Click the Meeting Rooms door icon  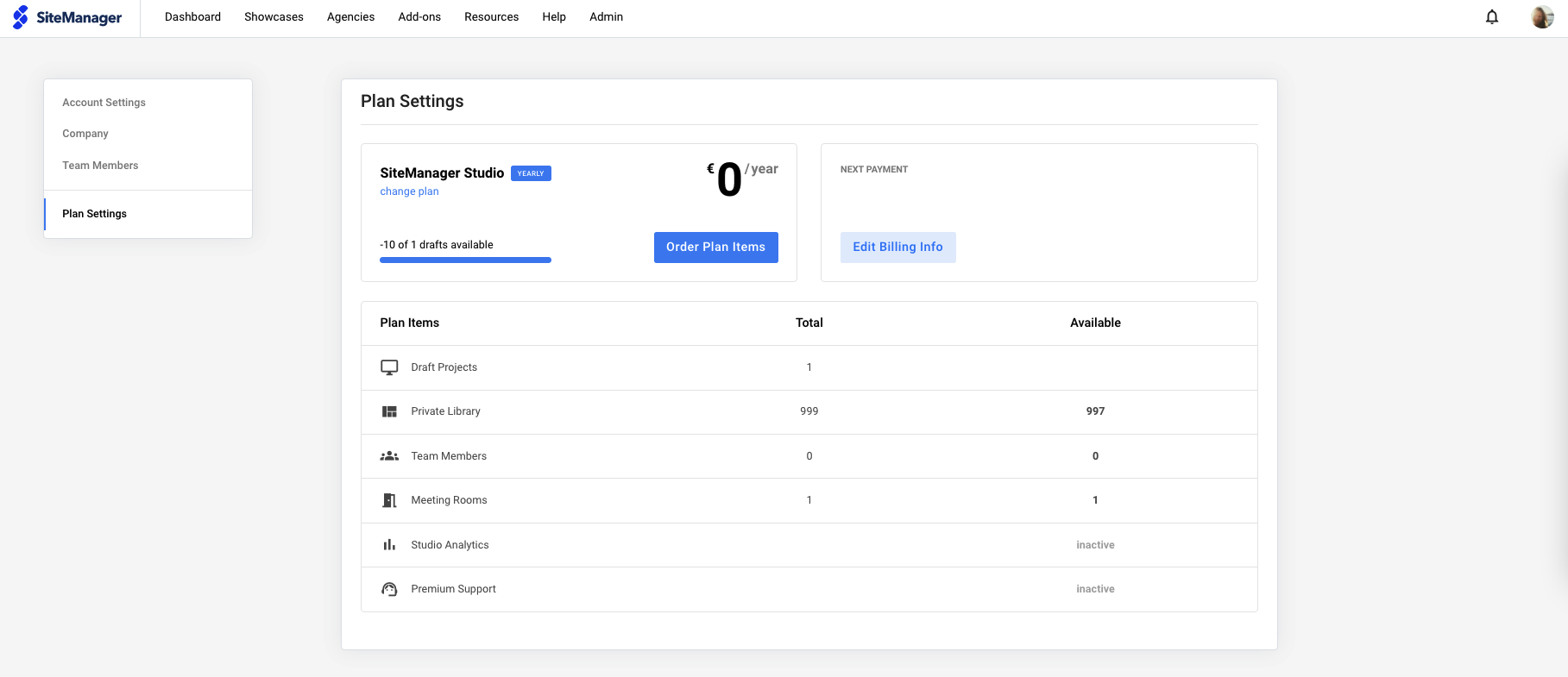tap(389, 500)
